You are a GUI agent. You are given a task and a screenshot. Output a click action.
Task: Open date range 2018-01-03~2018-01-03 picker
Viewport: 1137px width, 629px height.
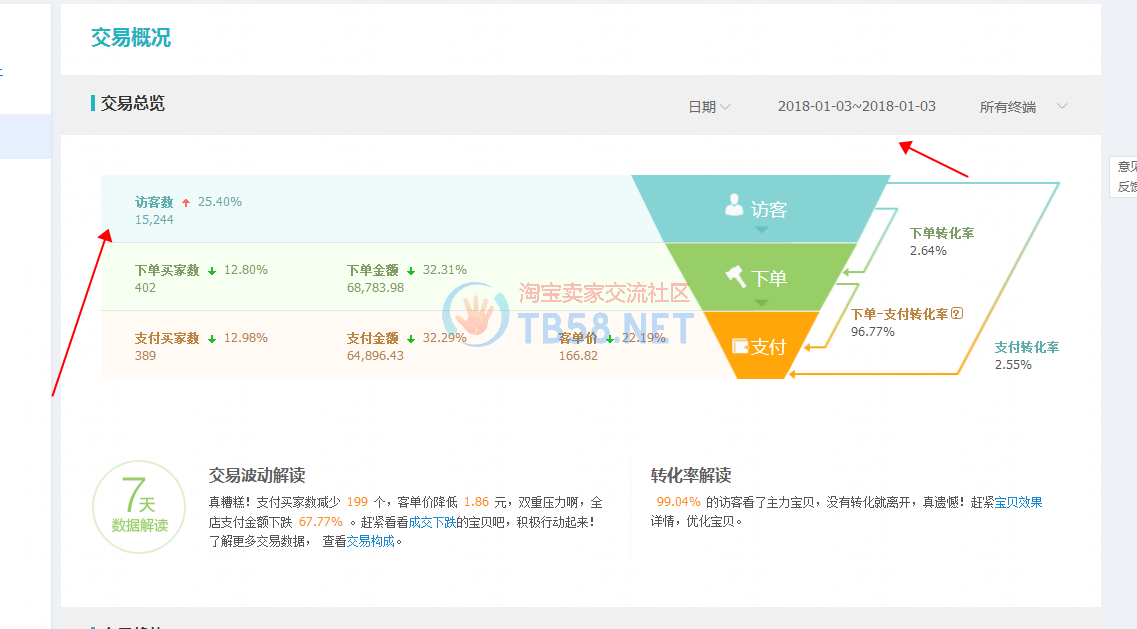(856, 106)
